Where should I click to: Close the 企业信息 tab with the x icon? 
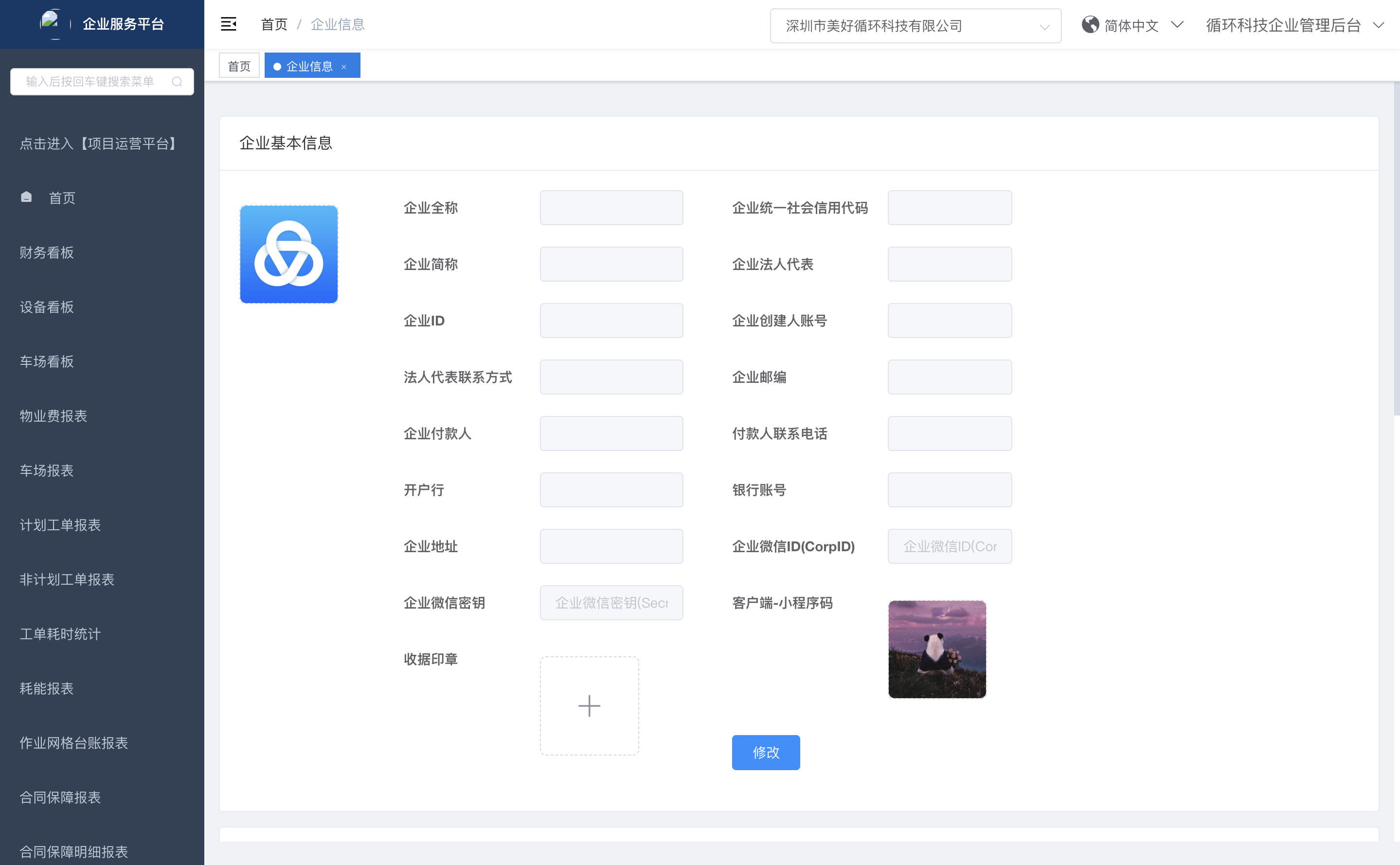[344, 67]
